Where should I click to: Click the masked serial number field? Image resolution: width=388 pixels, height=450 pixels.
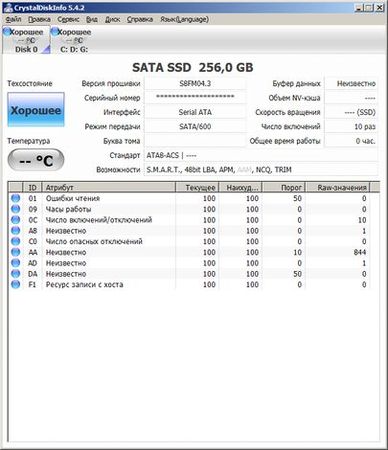tap(195, 98)
